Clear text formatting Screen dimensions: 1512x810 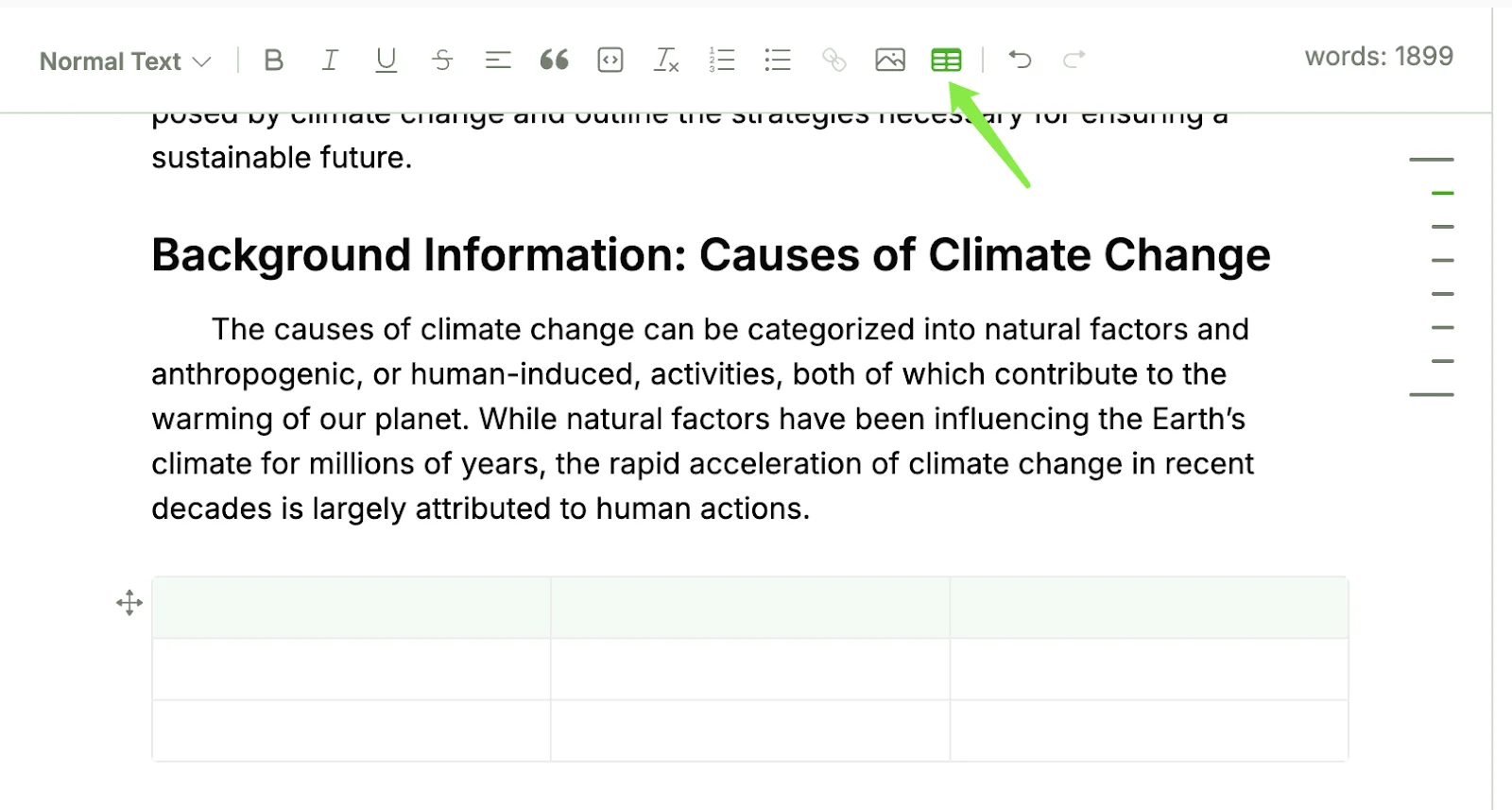coord(666,60)
